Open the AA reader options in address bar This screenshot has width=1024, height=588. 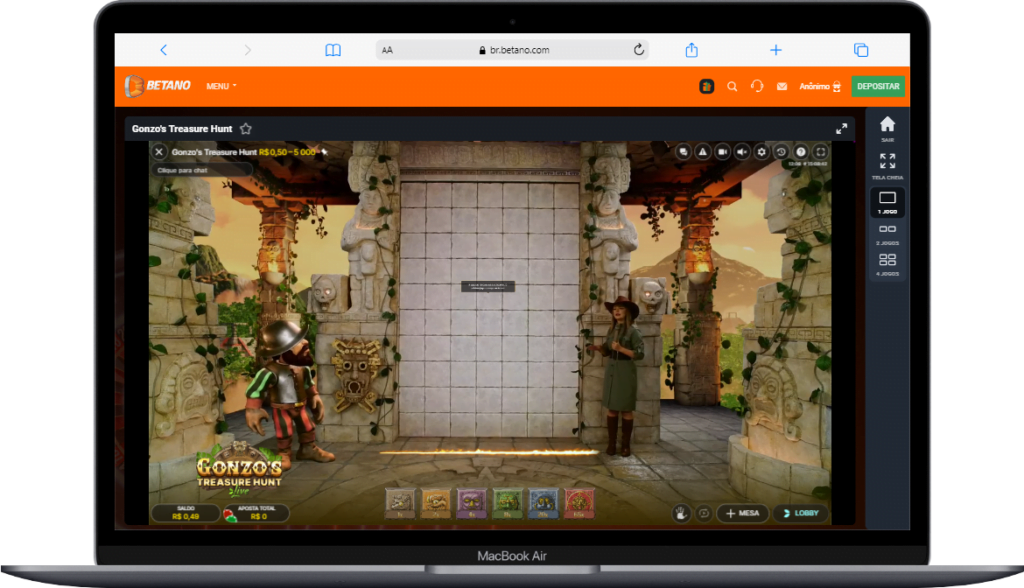(387, 50)
